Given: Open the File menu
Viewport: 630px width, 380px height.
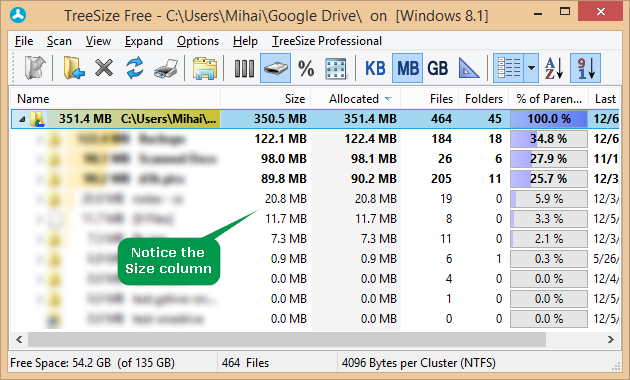Looking at the screenshot, I should coord(24,41).
